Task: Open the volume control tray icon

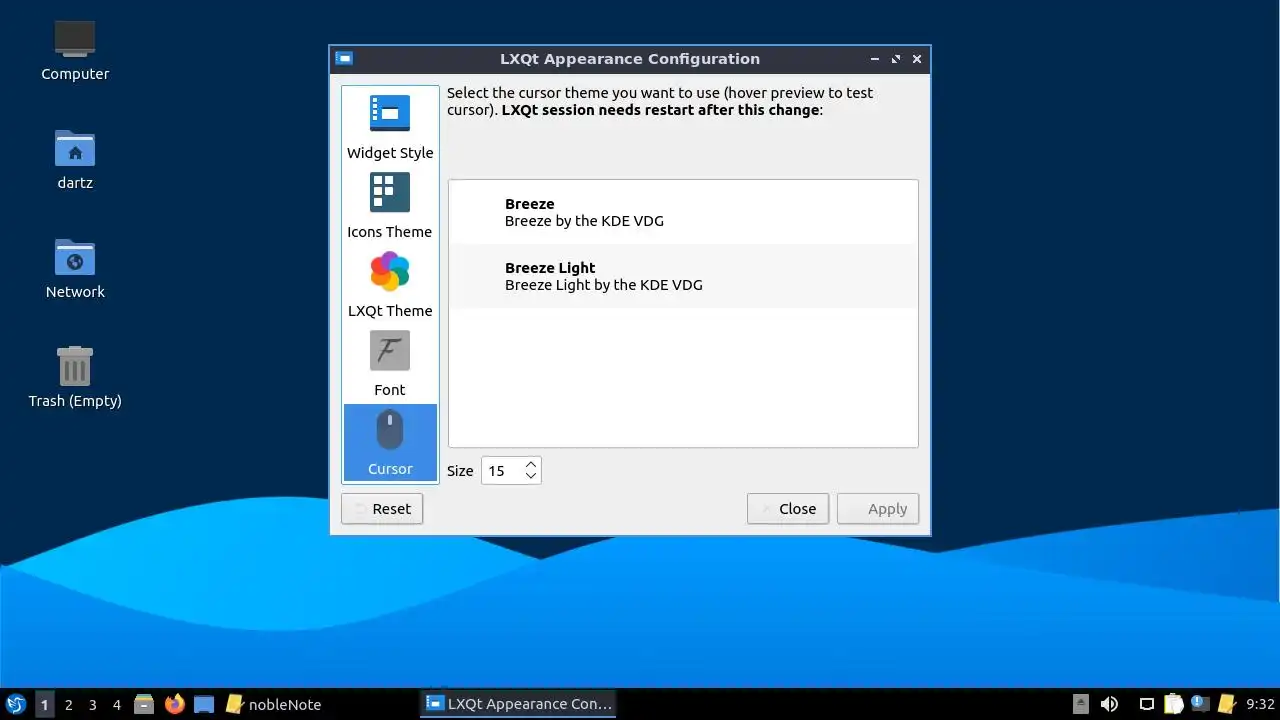Action: point(1109,704)
